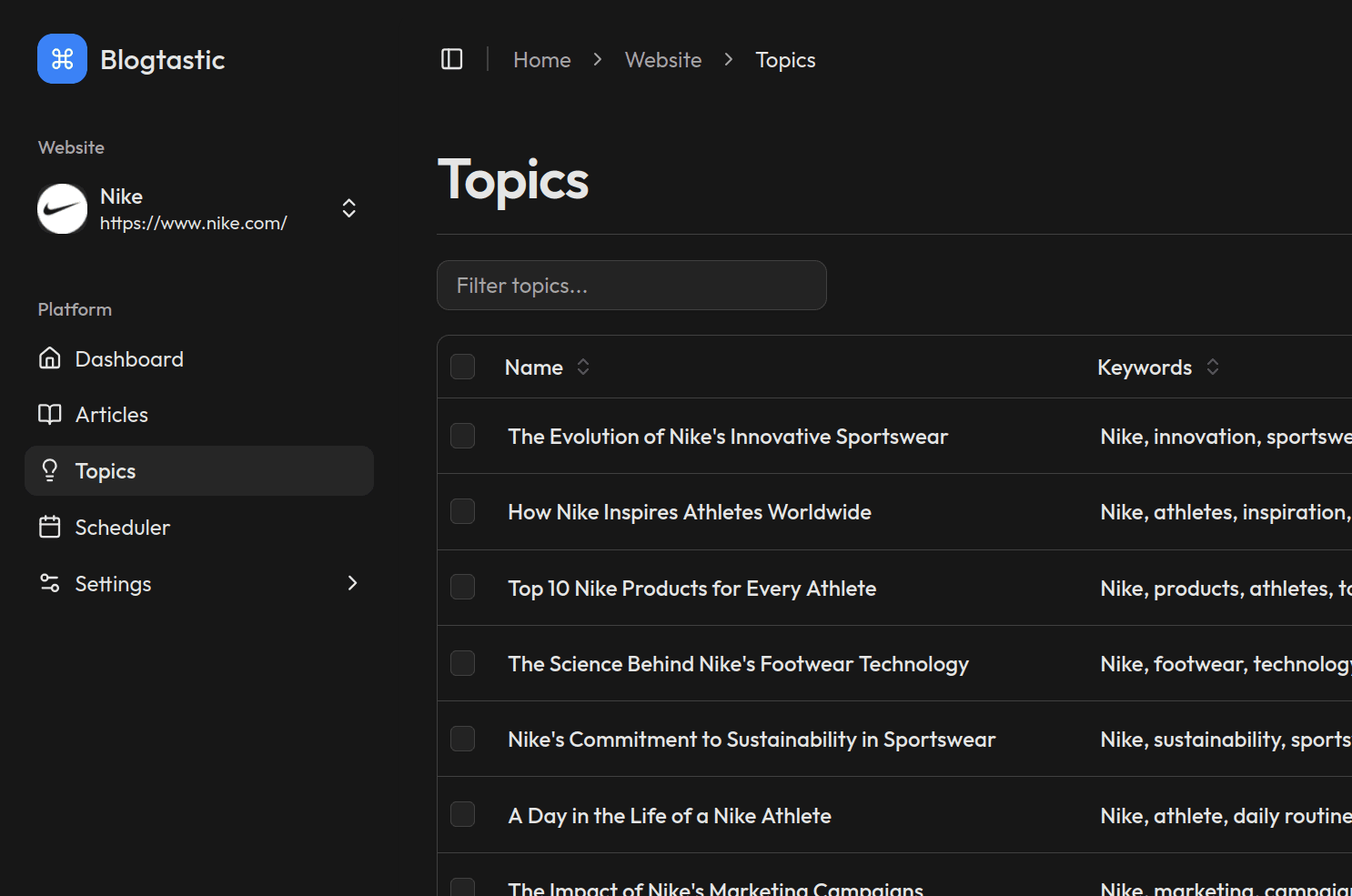
Task: Open the Evolution of Nike's Innovative Sportswear topic
Action: tap(727, 437)
